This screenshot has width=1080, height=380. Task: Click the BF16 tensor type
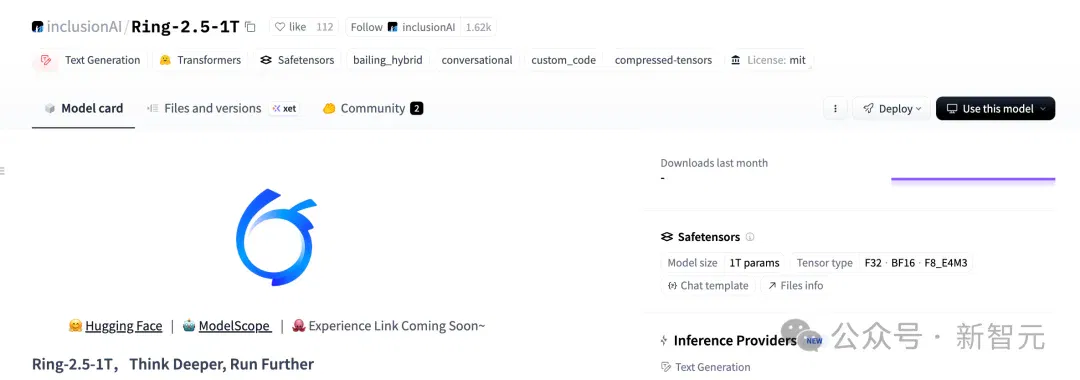coord(902,263)
